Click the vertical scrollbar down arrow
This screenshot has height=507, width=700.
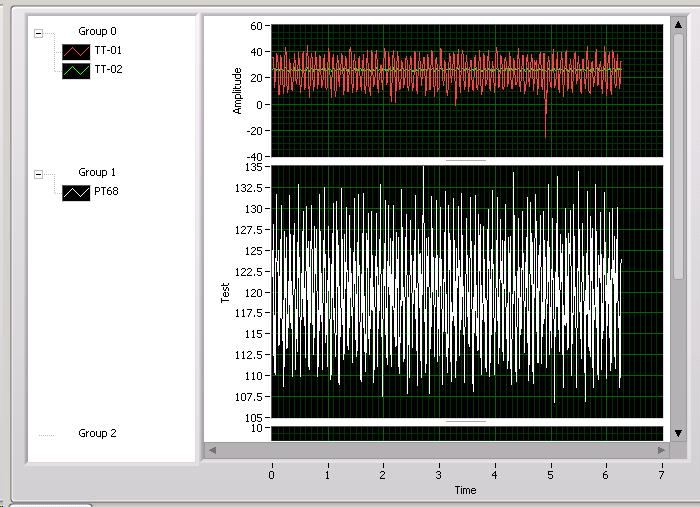tap(678, 433)
